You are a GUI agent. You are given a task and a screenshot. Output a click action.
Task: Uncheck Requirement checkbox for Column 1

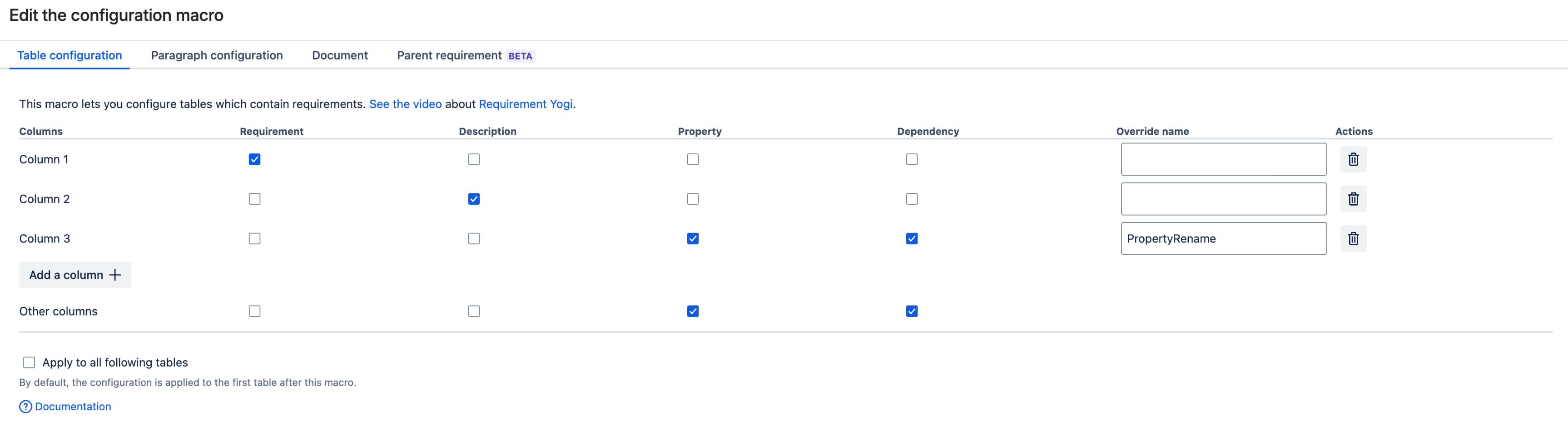click(254, 159)
